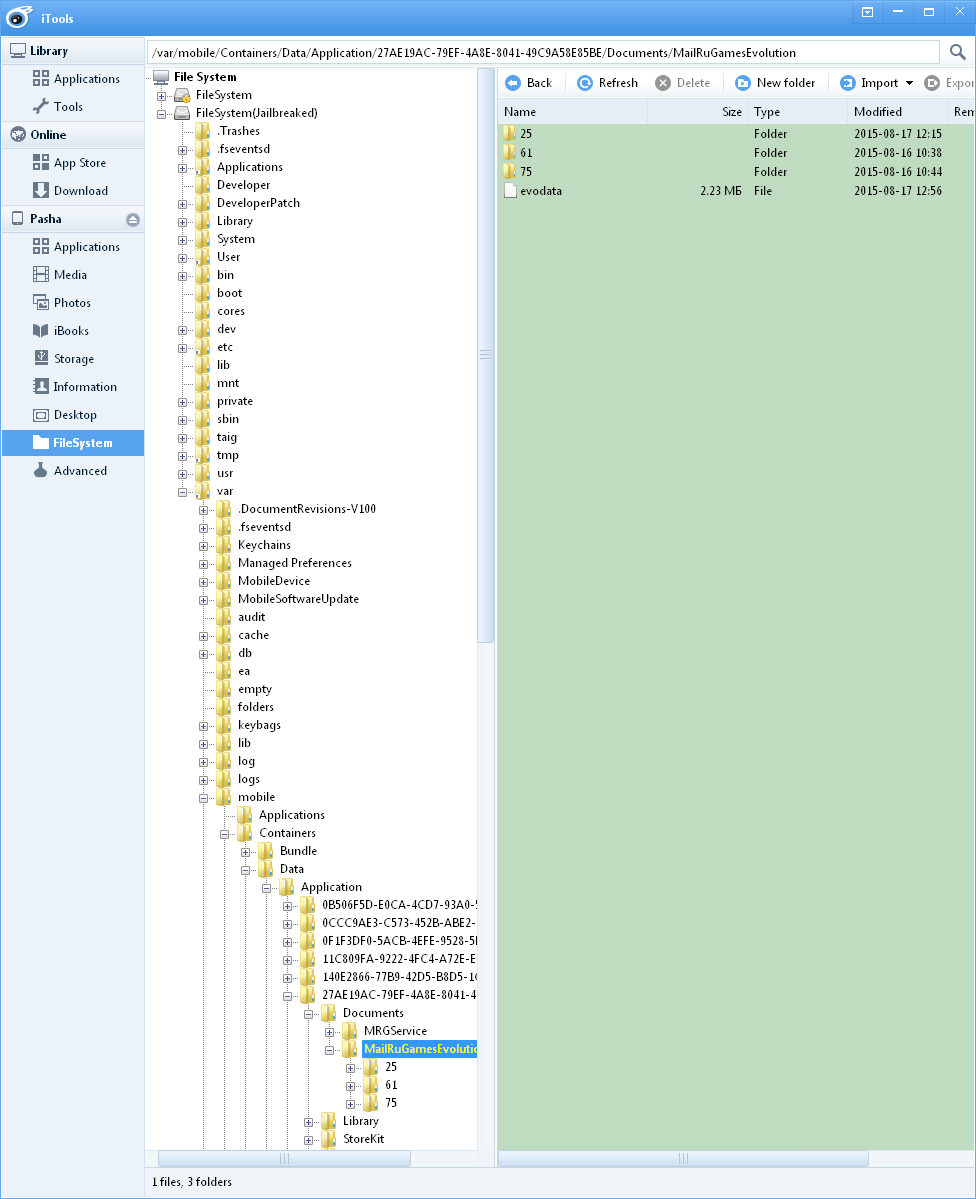The width and height of the screenshot is (976, 1199).
Task: Open the Advanced section
Action: (x=80, y=471)
